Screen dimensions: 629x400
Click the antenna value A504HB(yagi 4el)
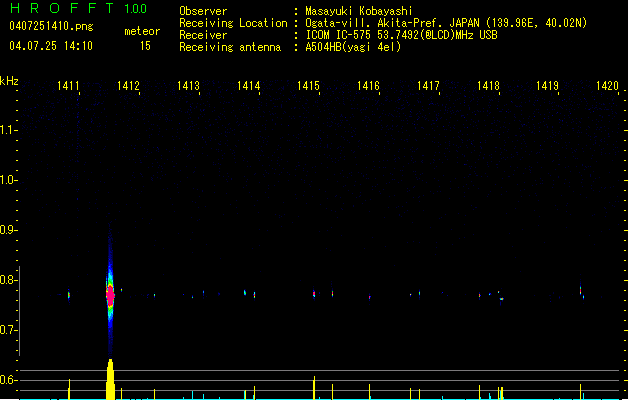tap(353, 47)
